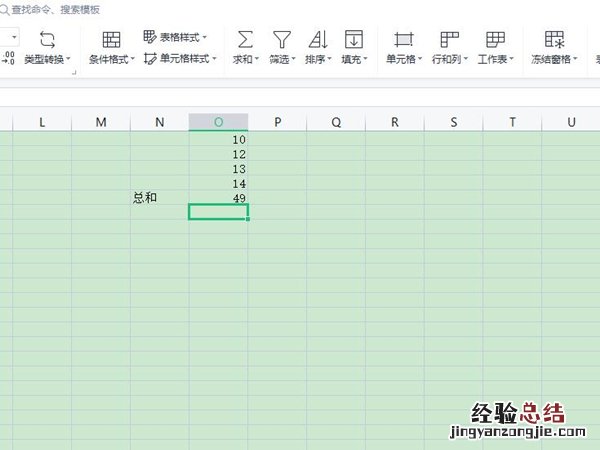Click the decrease decimal places icon
Viewport: 600px width, 450px height.
tap(8, 58)
